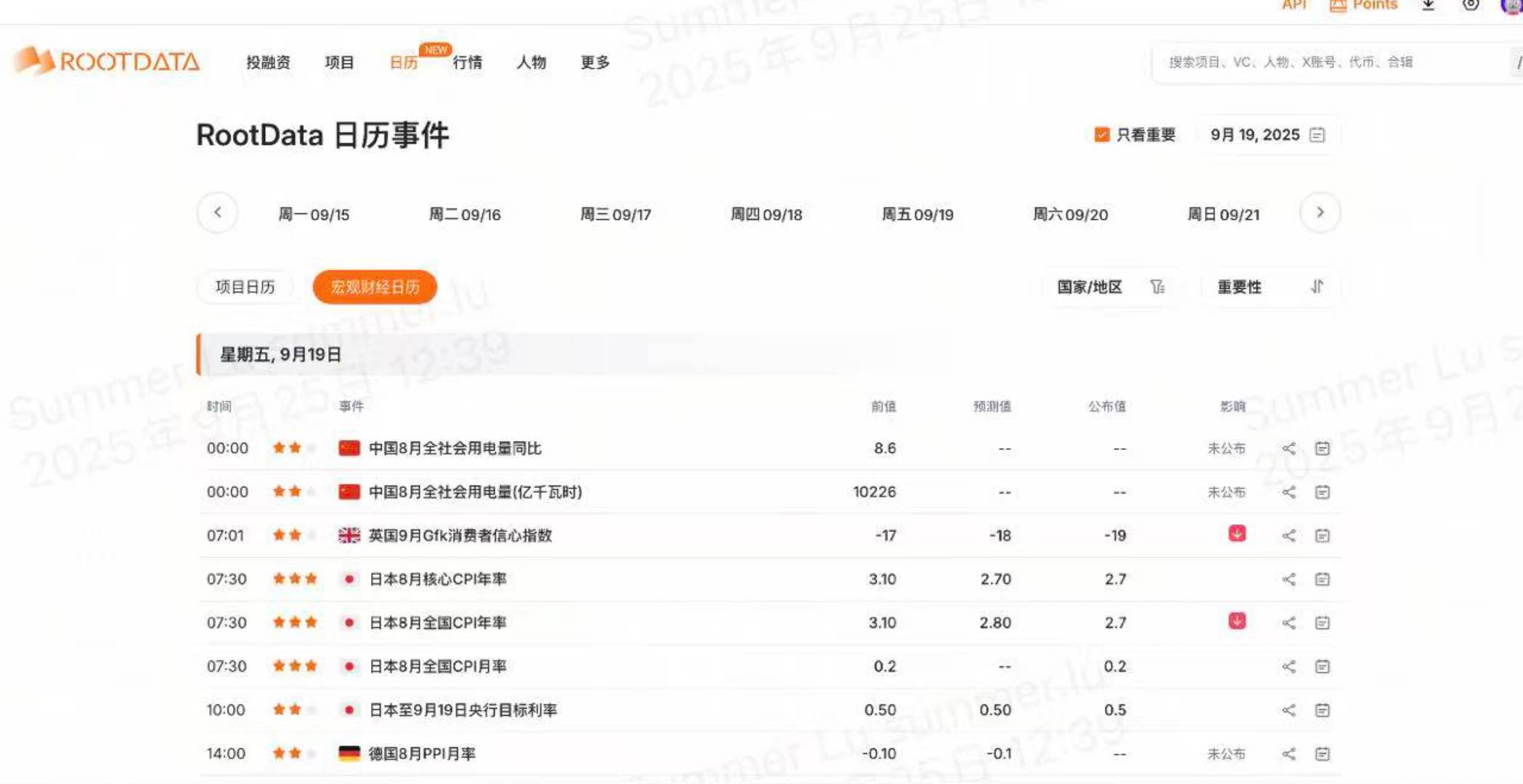Click the RootData logo
Image resolution: width=1523 pixels, height=784 pixels.
tap(106, 61)
